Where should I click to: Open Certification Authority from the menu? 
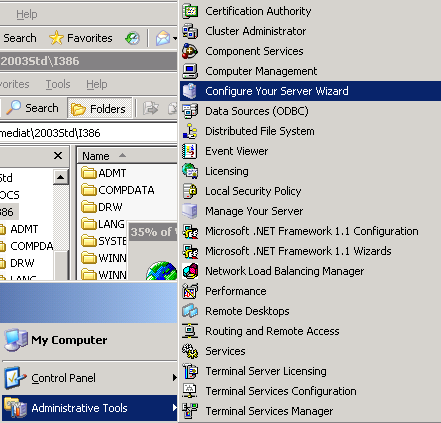coord(310,11)
